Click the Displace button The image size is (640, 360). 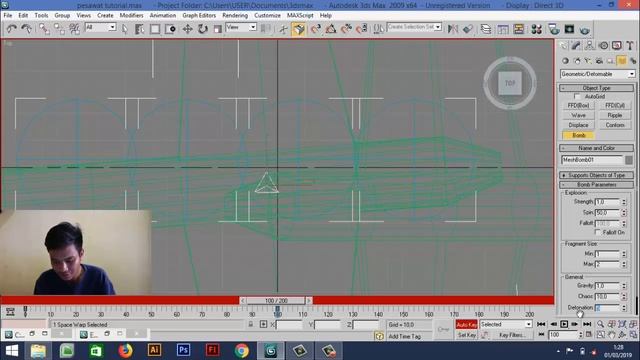(578, 125)
